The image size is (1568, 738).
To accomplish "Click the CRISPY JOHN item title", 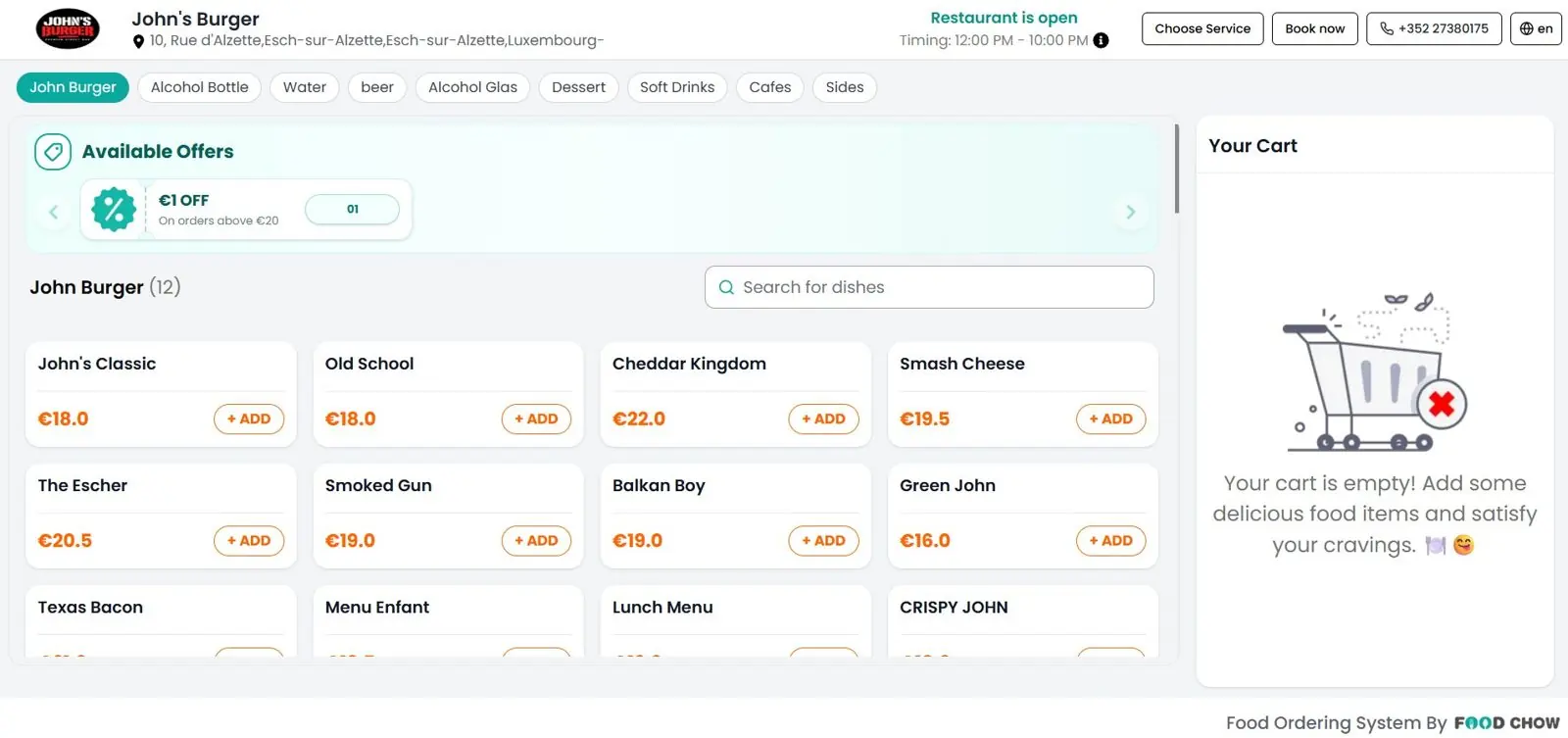I will tap(954, 608).
